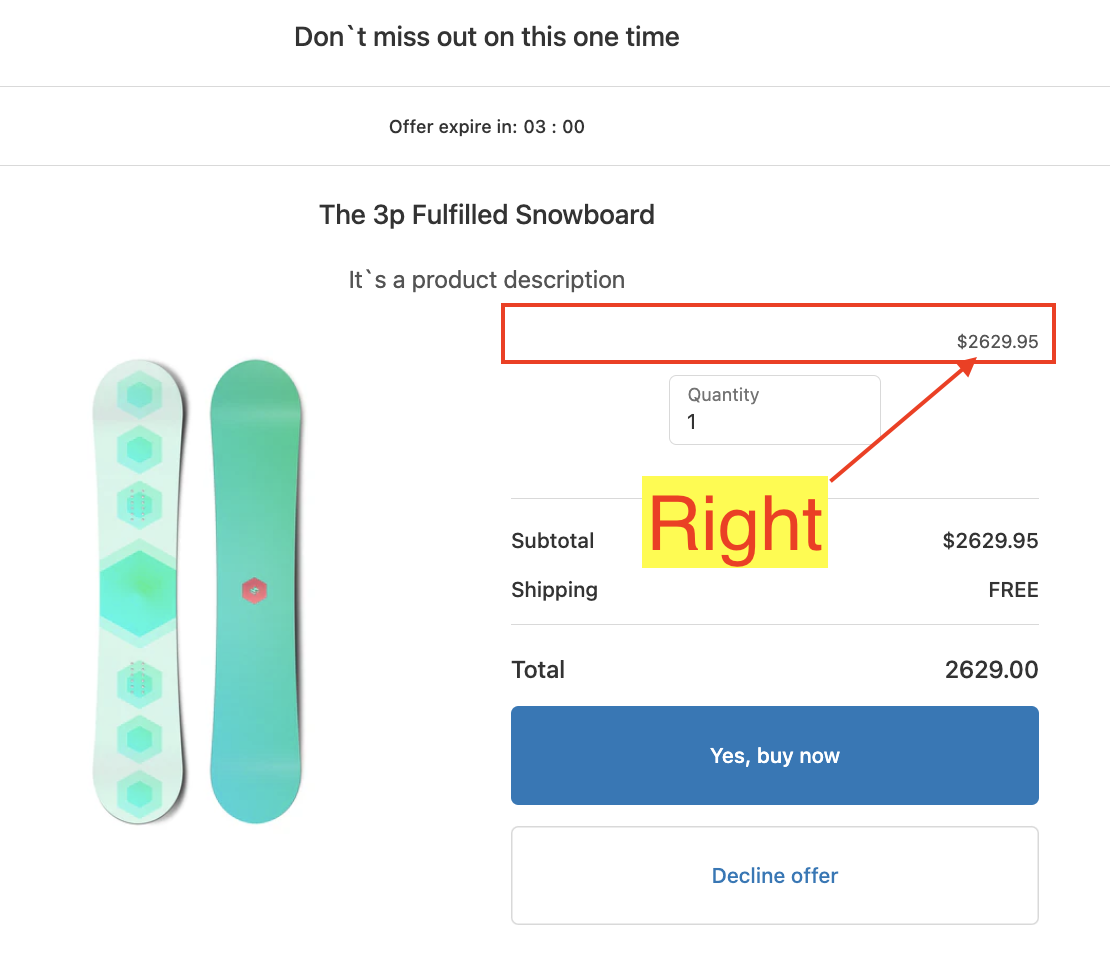This screenshot has width=1110, height=962.
Task: Click the product description text
Action: (487, 280)
